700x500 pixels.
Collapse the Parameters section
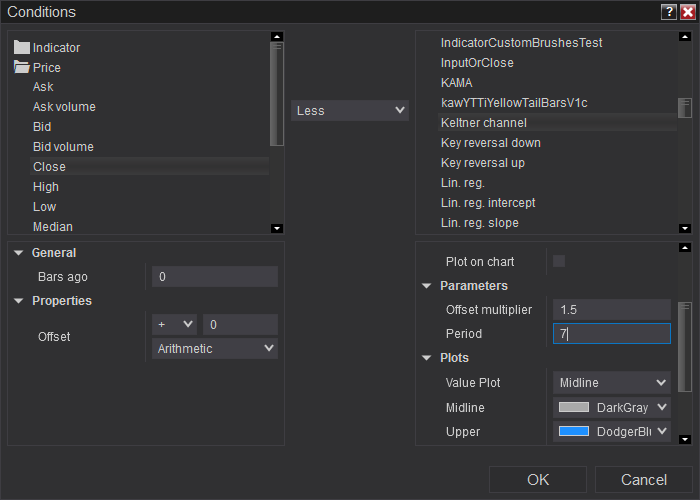point(427,286)
